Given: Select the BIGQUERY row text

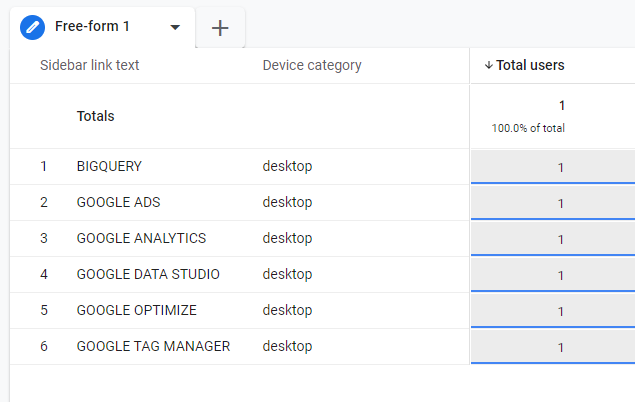Looking at the screenshot, I should click(x=109, y=166).
